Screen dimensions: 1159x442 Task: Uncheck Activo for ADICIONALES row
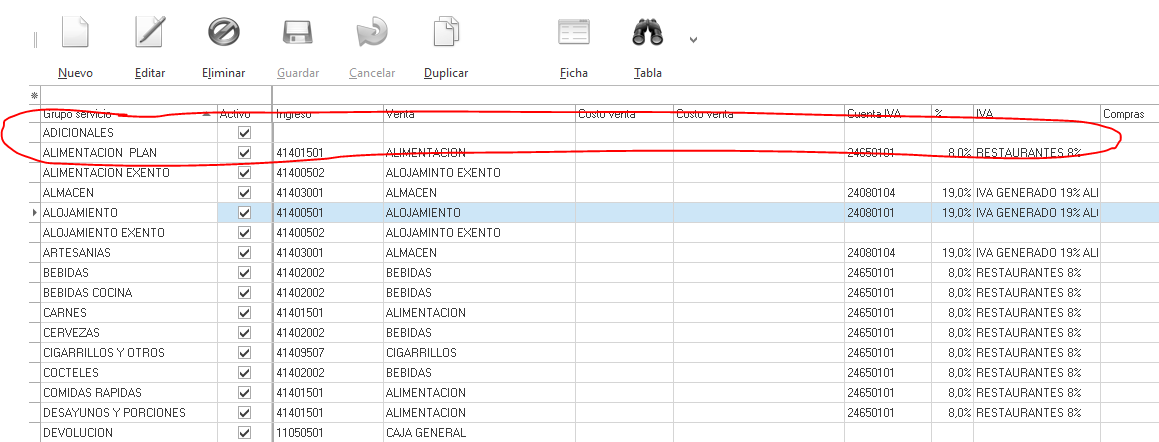pos(244,133)
